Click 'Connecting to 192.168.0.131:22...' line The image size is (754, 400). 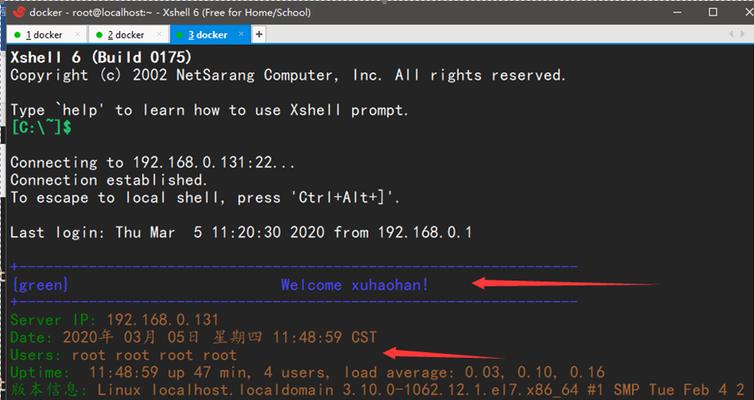click(x=152, y=162)
